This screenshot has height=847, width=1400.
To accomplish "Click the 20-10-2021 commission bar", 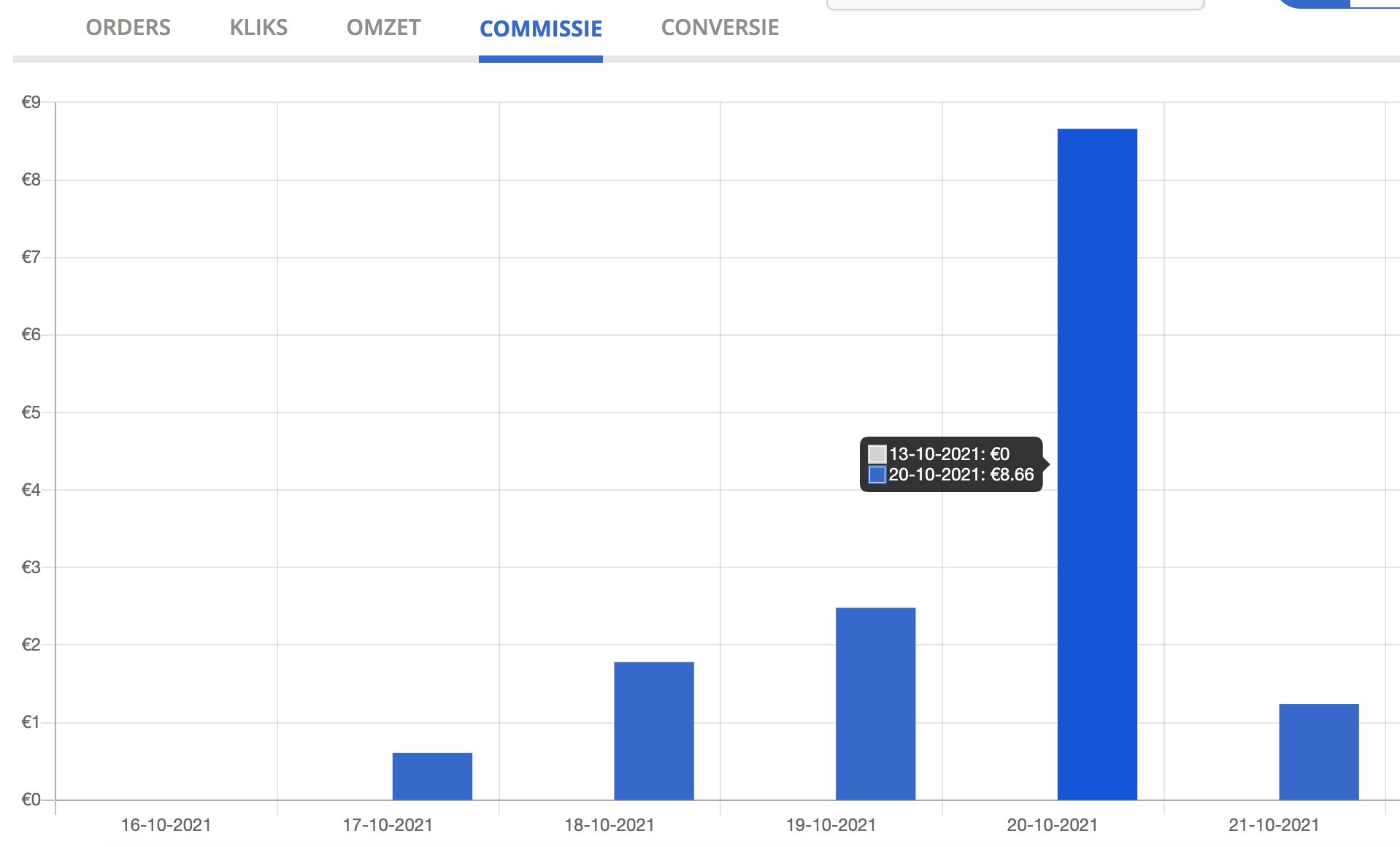I will 1097,464.
